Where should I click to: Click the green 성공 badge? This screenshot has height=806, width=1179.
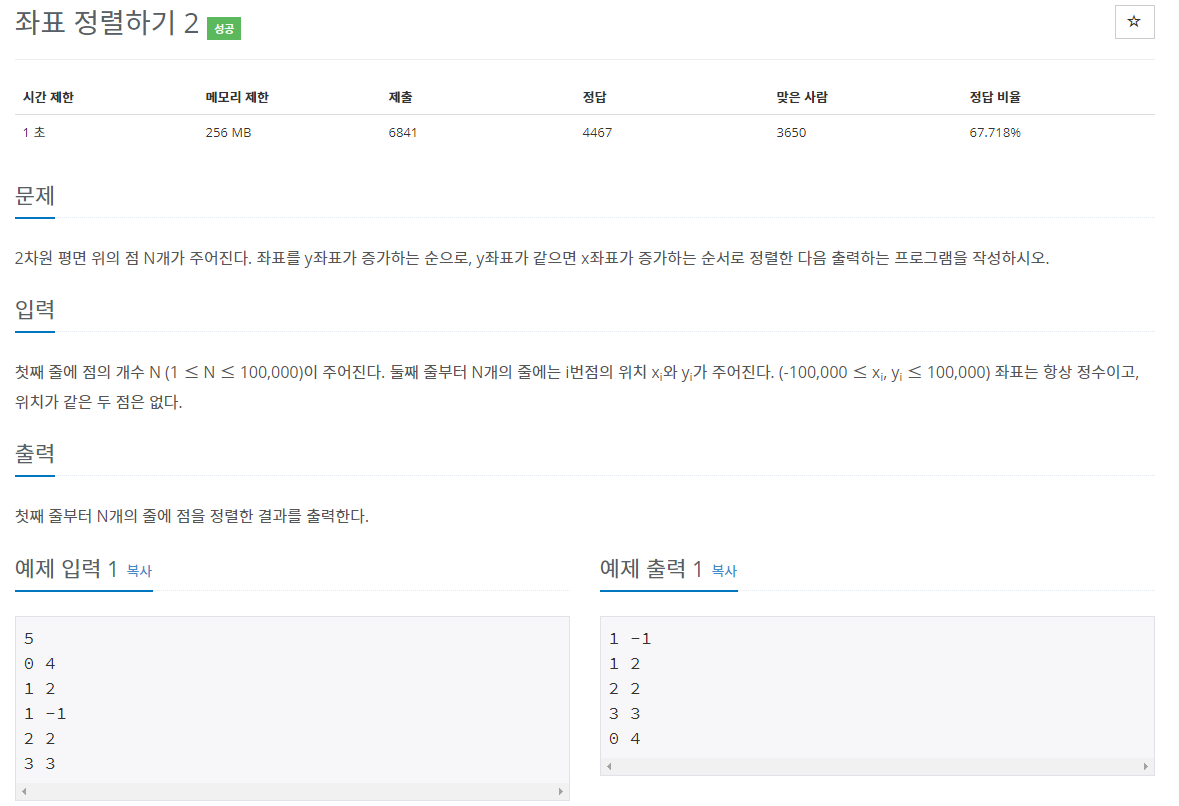coord(223,29)
